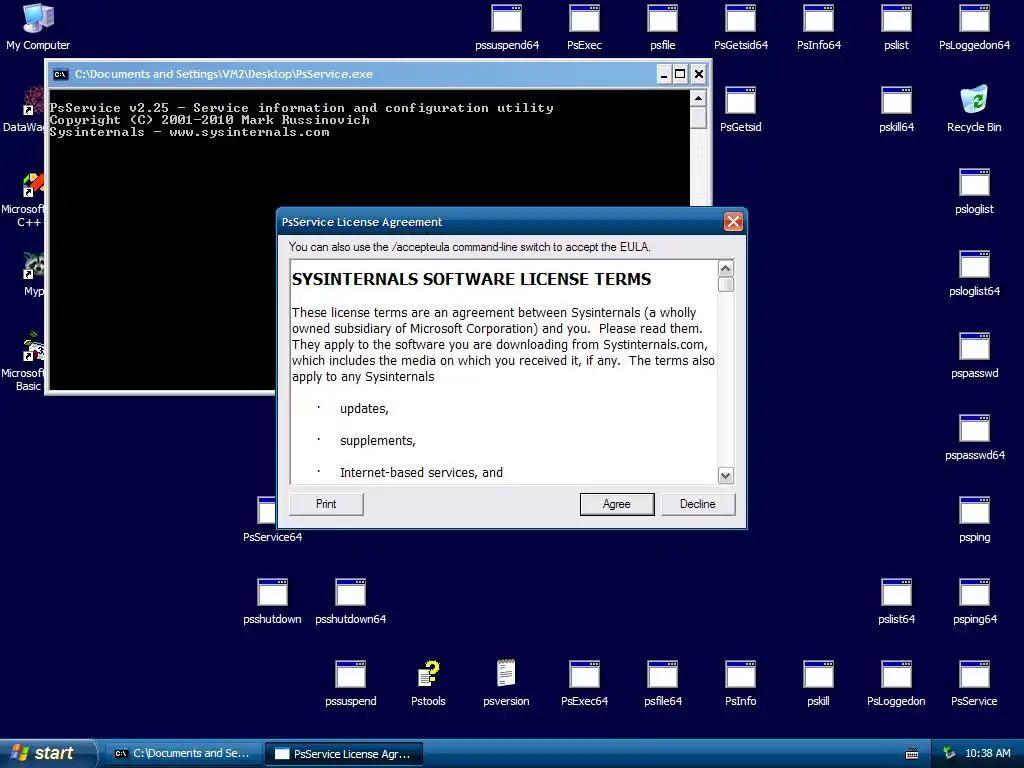
Task: Select the psshutdown64 desktop icon
Action: click(x=351, y=602)
